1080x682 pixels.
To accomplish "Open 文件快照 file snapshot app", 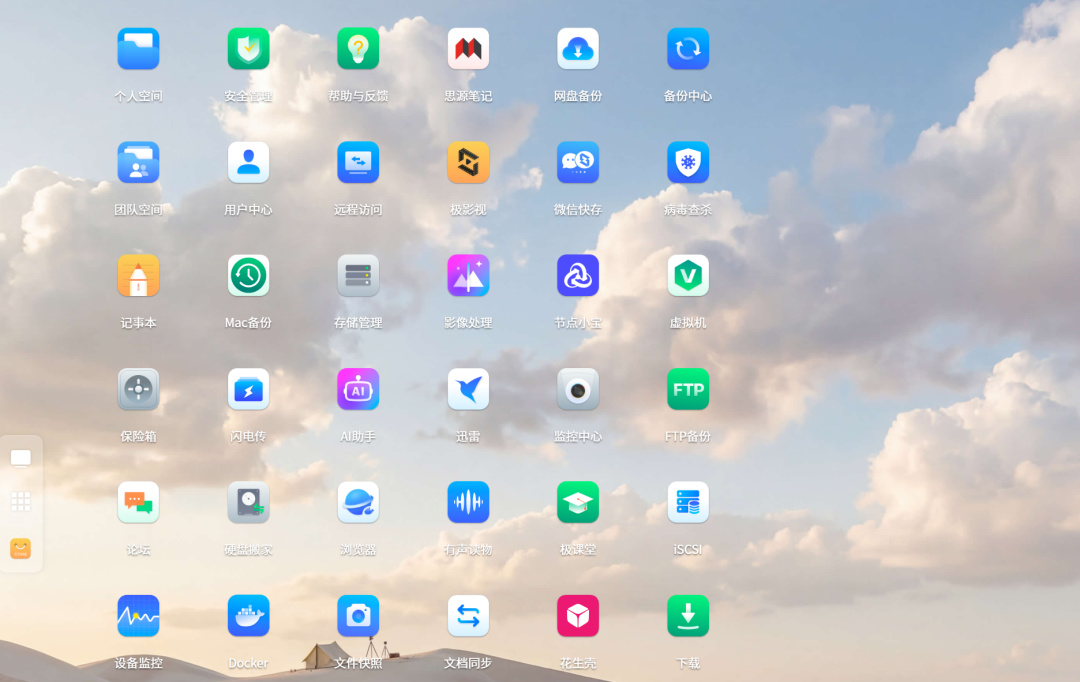I will [x=358, y=616].
